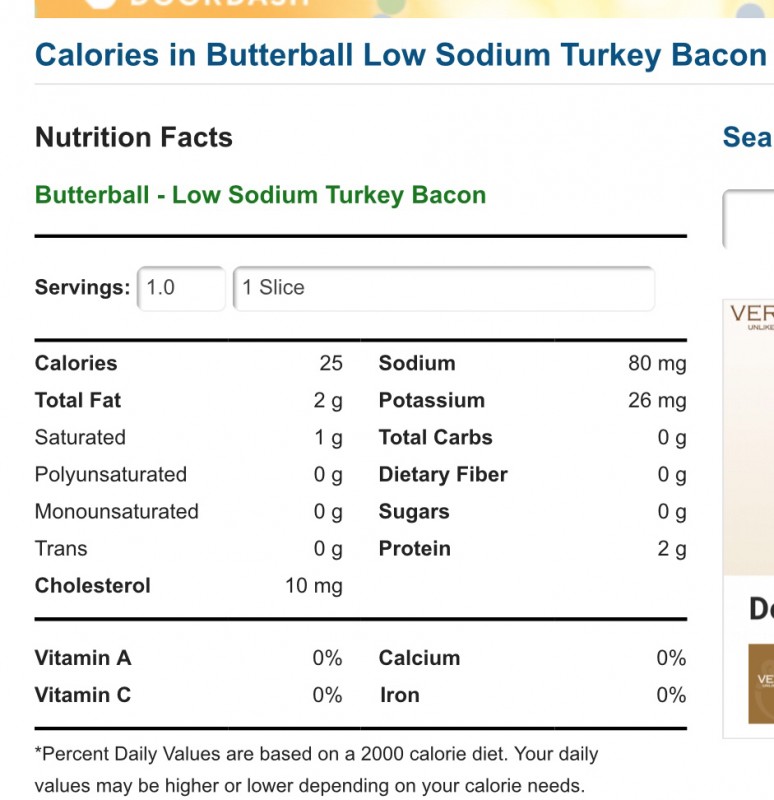The height and width of the screenshot is (800, 774).
Task: Open the 1 Slice serving size dropdown
Action: 443,288
